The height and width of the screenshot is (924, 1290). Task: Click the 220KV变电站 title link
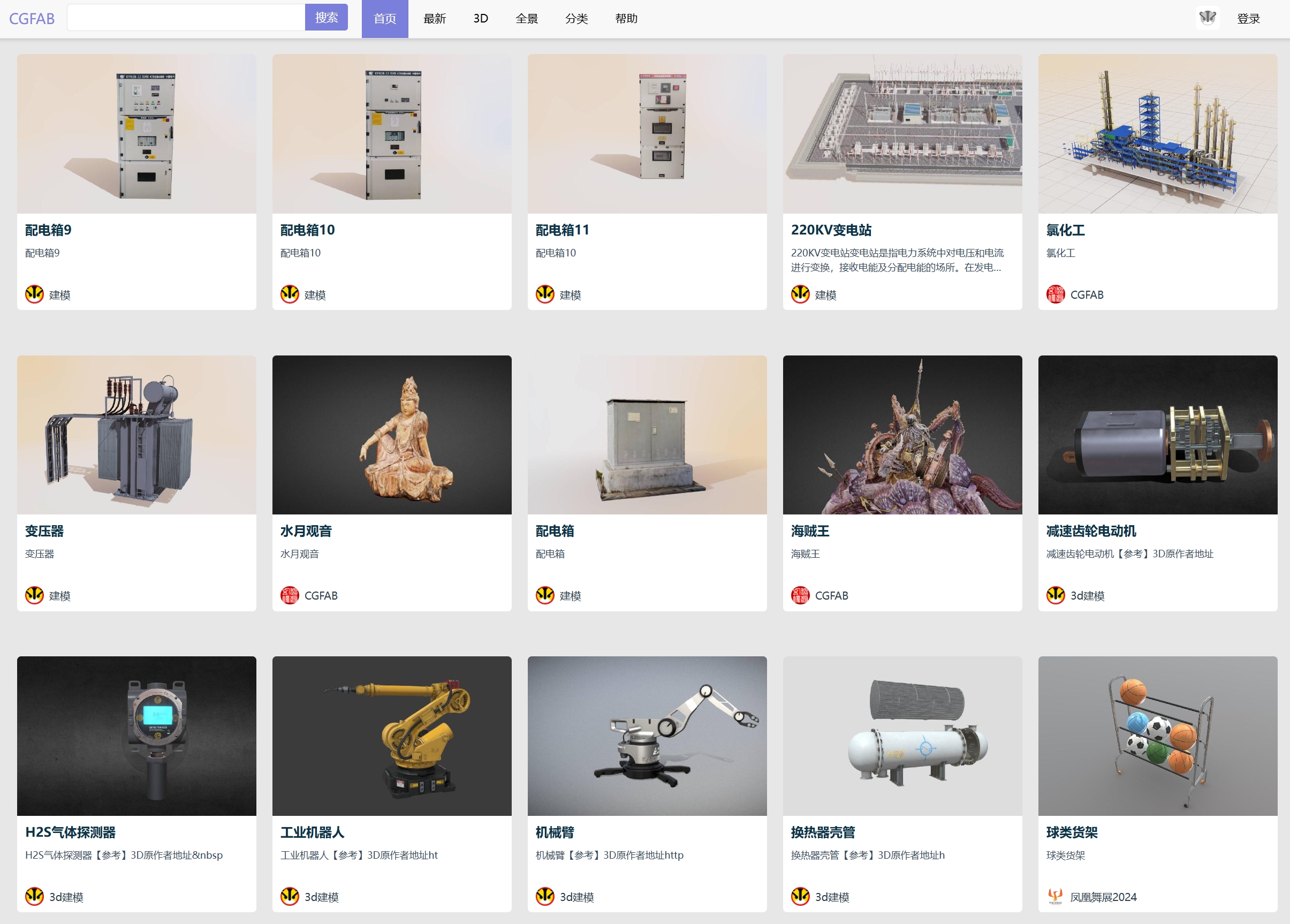pyautogui.click(x=831, y=230)
